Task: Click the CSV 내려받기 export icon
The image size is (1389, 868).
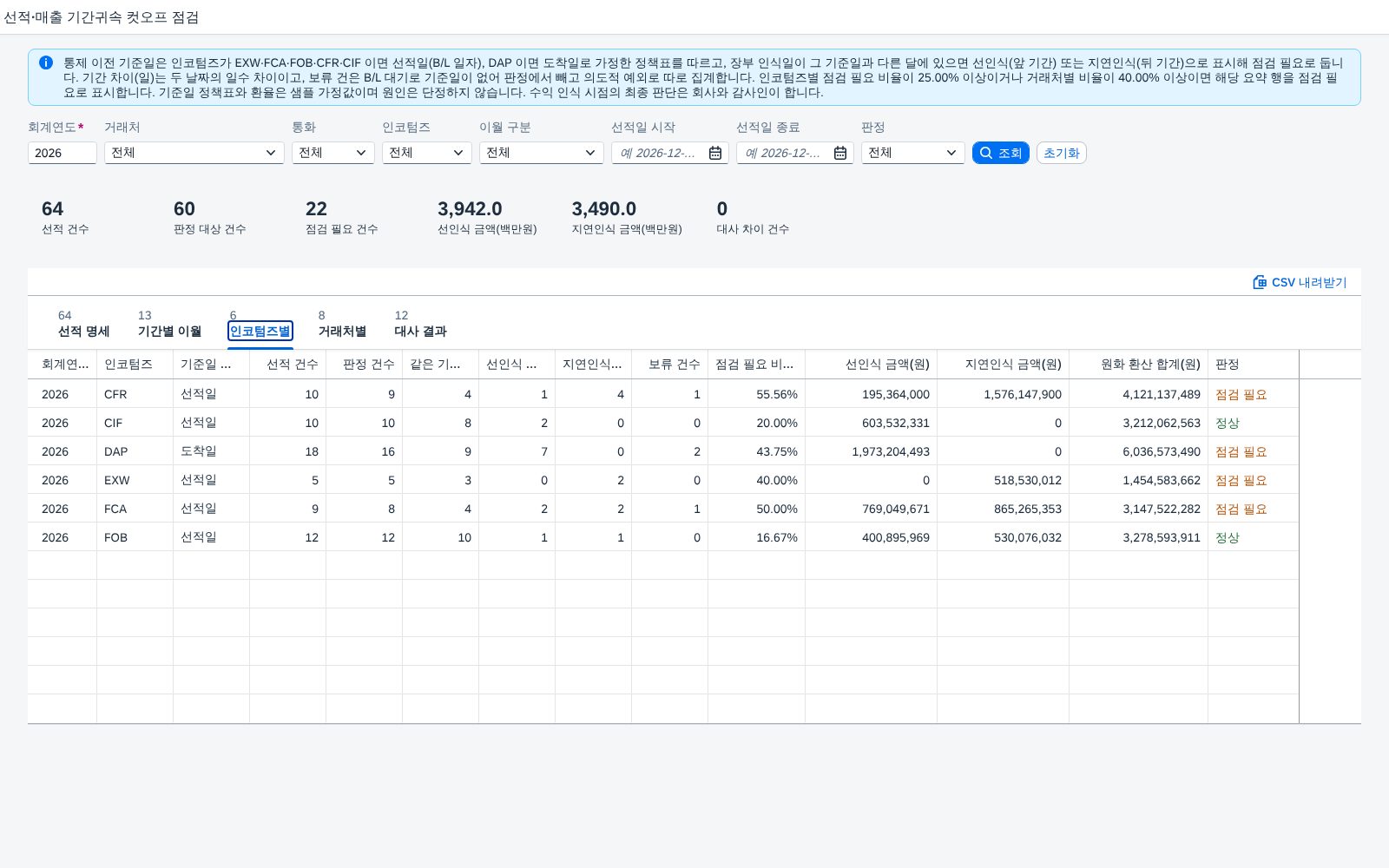Action: click(x=1260, y=282)
